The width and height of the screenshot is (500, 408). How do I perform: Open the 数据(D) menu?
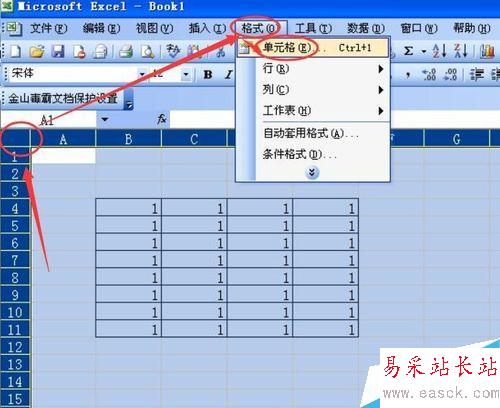click(366, 29)
